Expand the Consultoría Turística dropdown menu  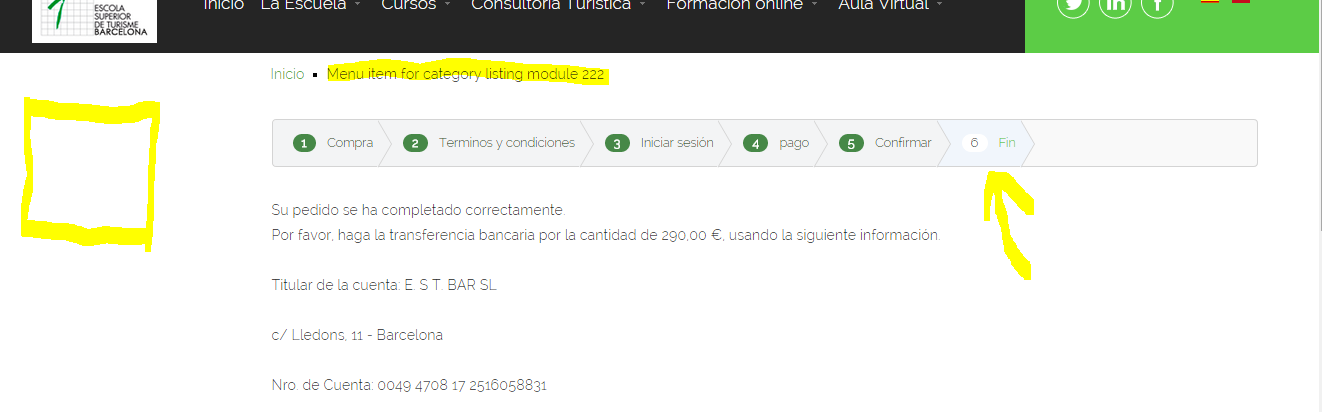558,6
